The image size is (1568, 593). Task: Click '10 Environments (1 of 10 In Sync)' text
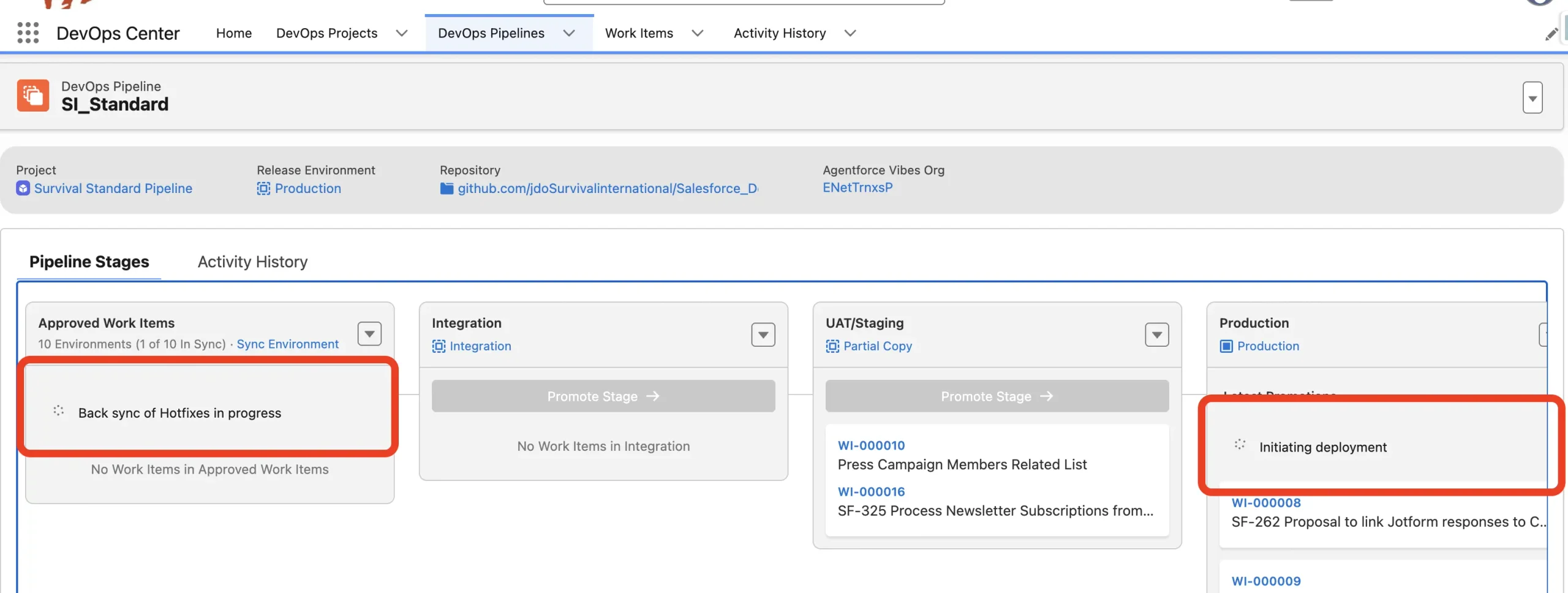(x=132, y=344)
